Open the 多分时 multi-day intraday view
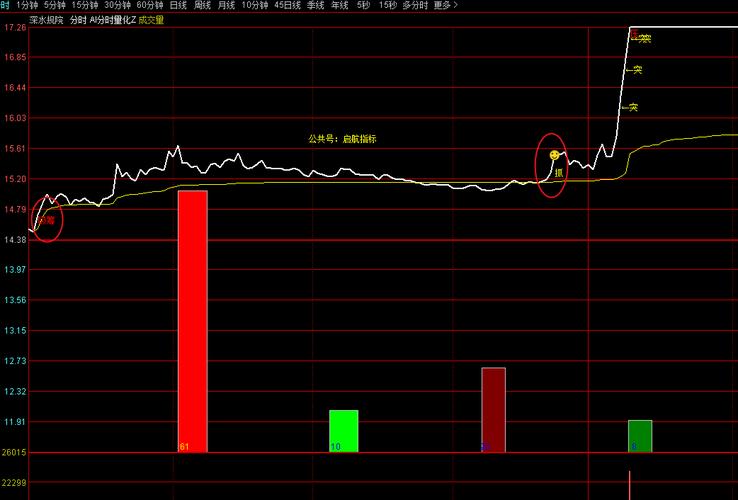The width and height of the screenshot is (738, 500). [415, 5]
